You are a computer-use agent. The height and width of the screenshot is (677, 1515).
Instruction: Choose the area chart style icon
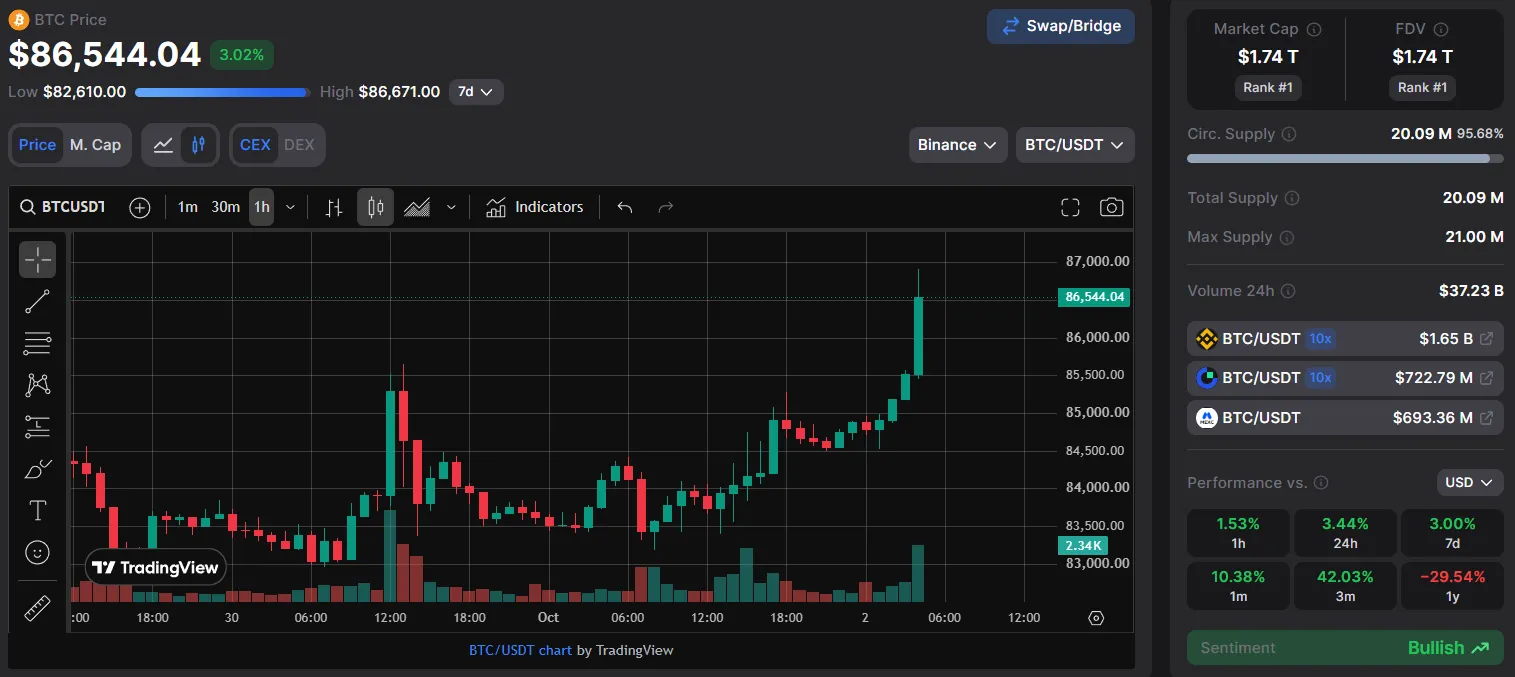point(417,207)
